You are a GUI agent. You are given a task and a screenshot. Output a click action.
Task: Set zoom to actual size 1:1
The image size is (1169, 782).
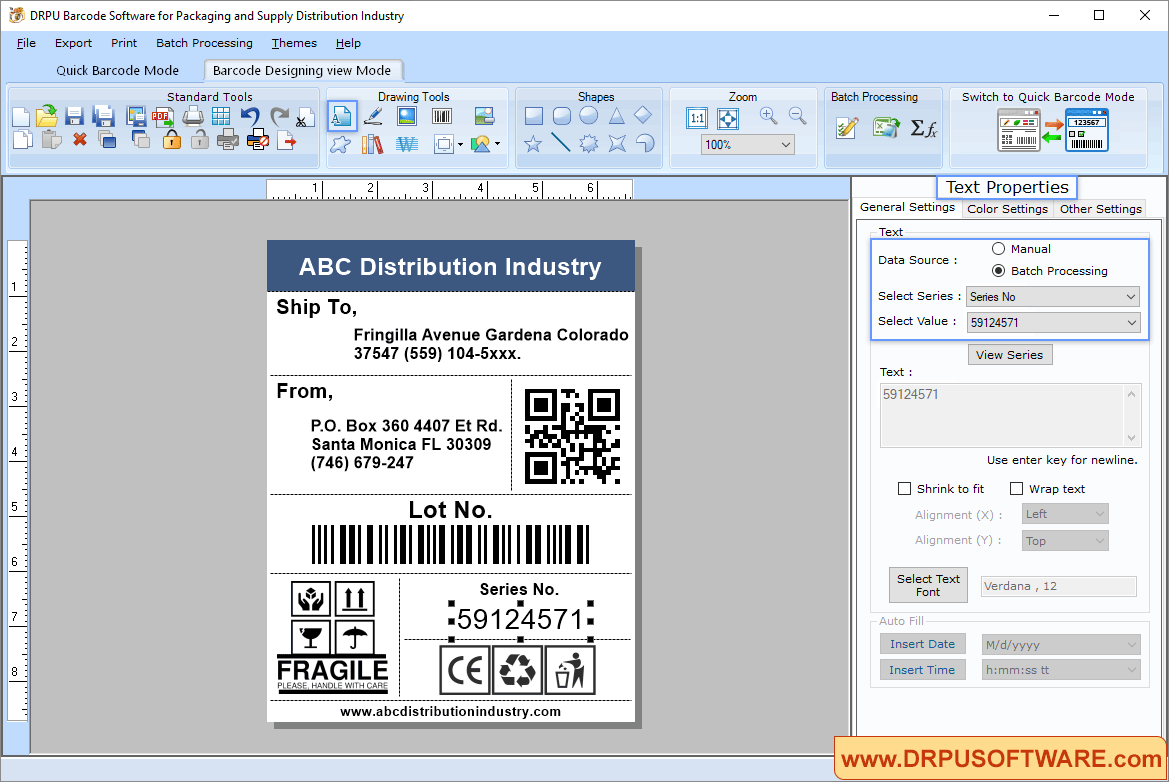point(697,118)
